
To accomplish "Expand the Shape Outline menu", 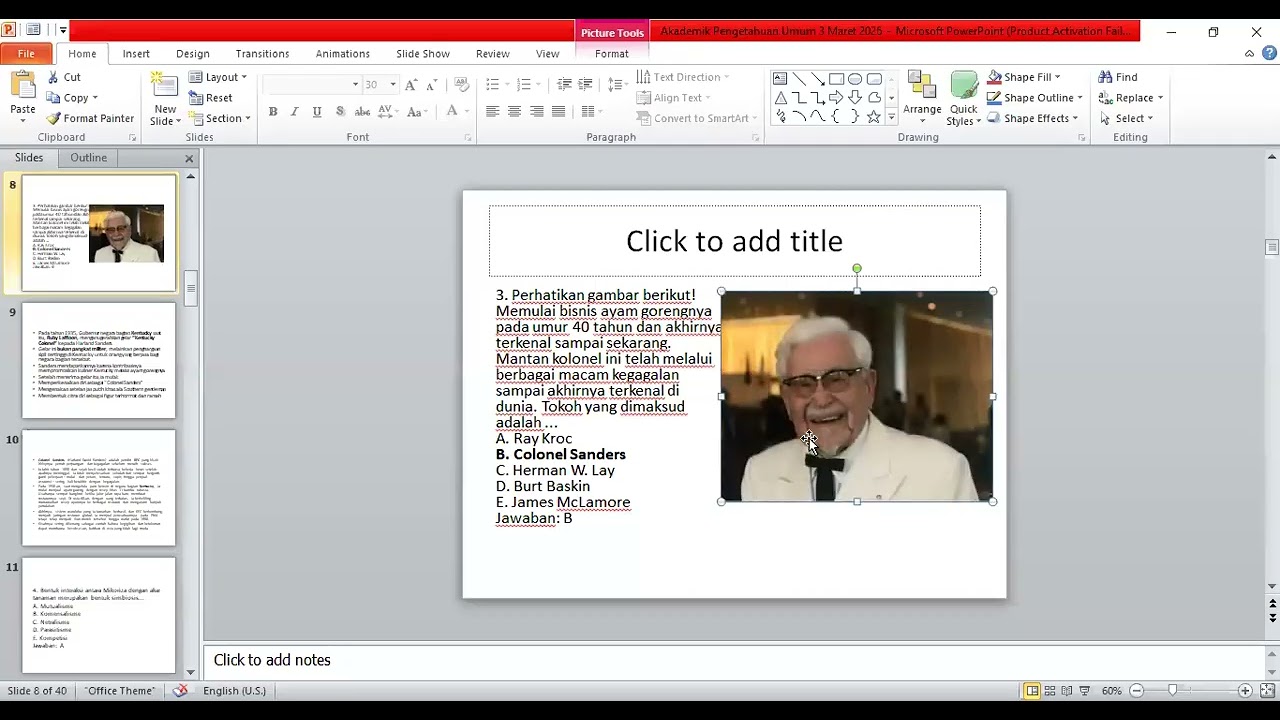I will (x=1035, y=98).
